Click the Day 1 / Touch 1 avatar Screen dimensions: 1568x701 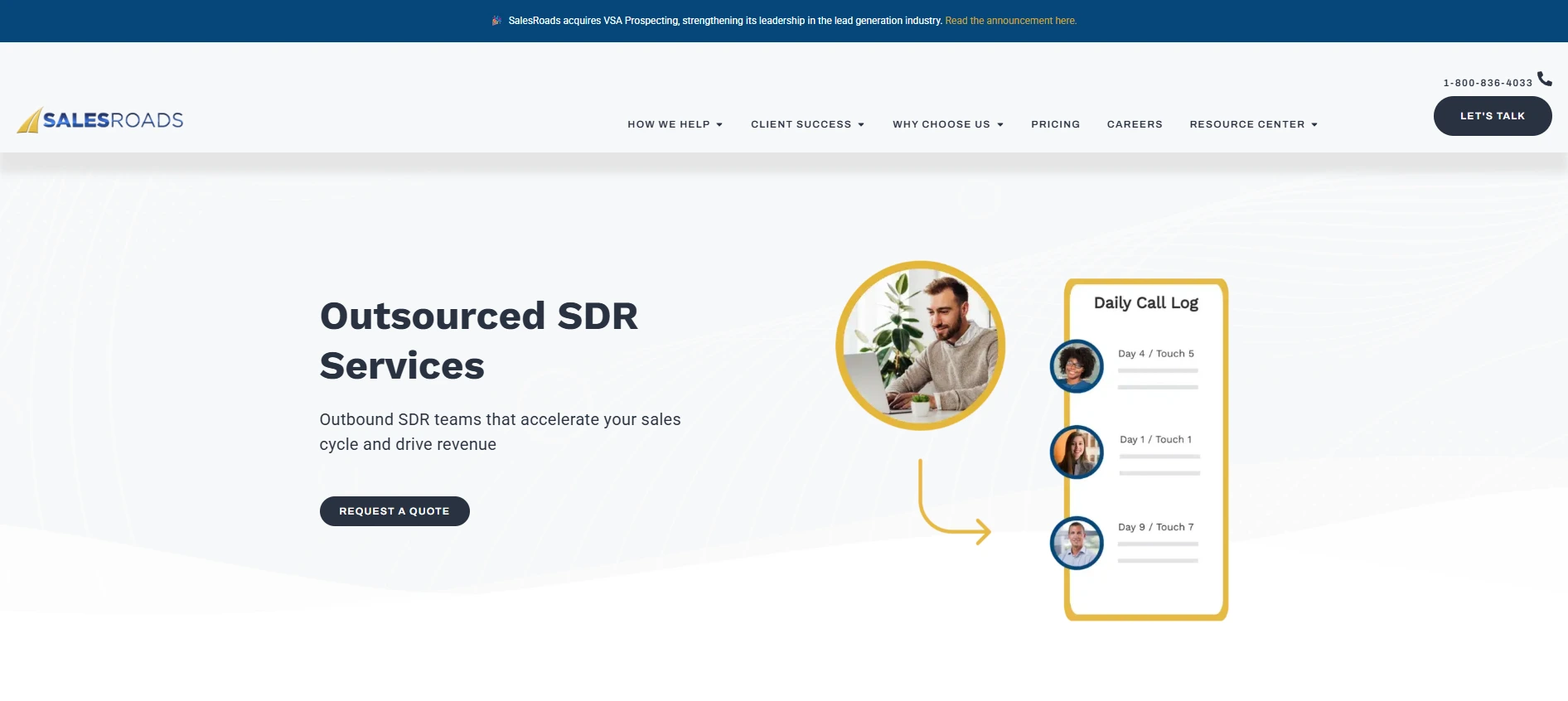click(x=1077, y=452)
